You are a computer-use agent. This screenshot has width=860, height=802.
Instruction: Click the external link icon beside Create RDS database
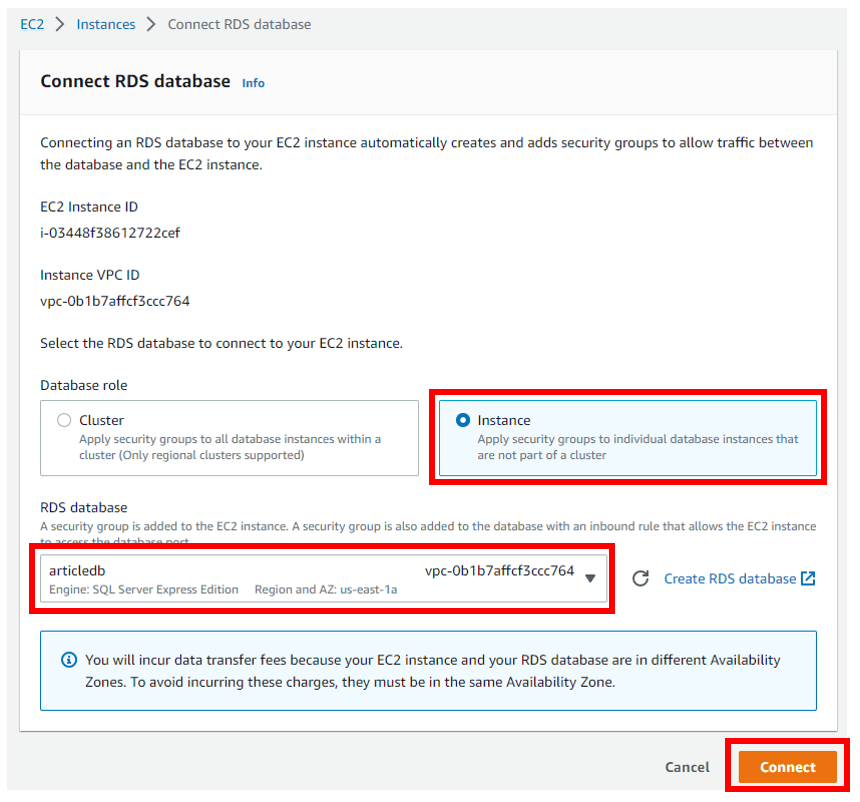point(809,579)
